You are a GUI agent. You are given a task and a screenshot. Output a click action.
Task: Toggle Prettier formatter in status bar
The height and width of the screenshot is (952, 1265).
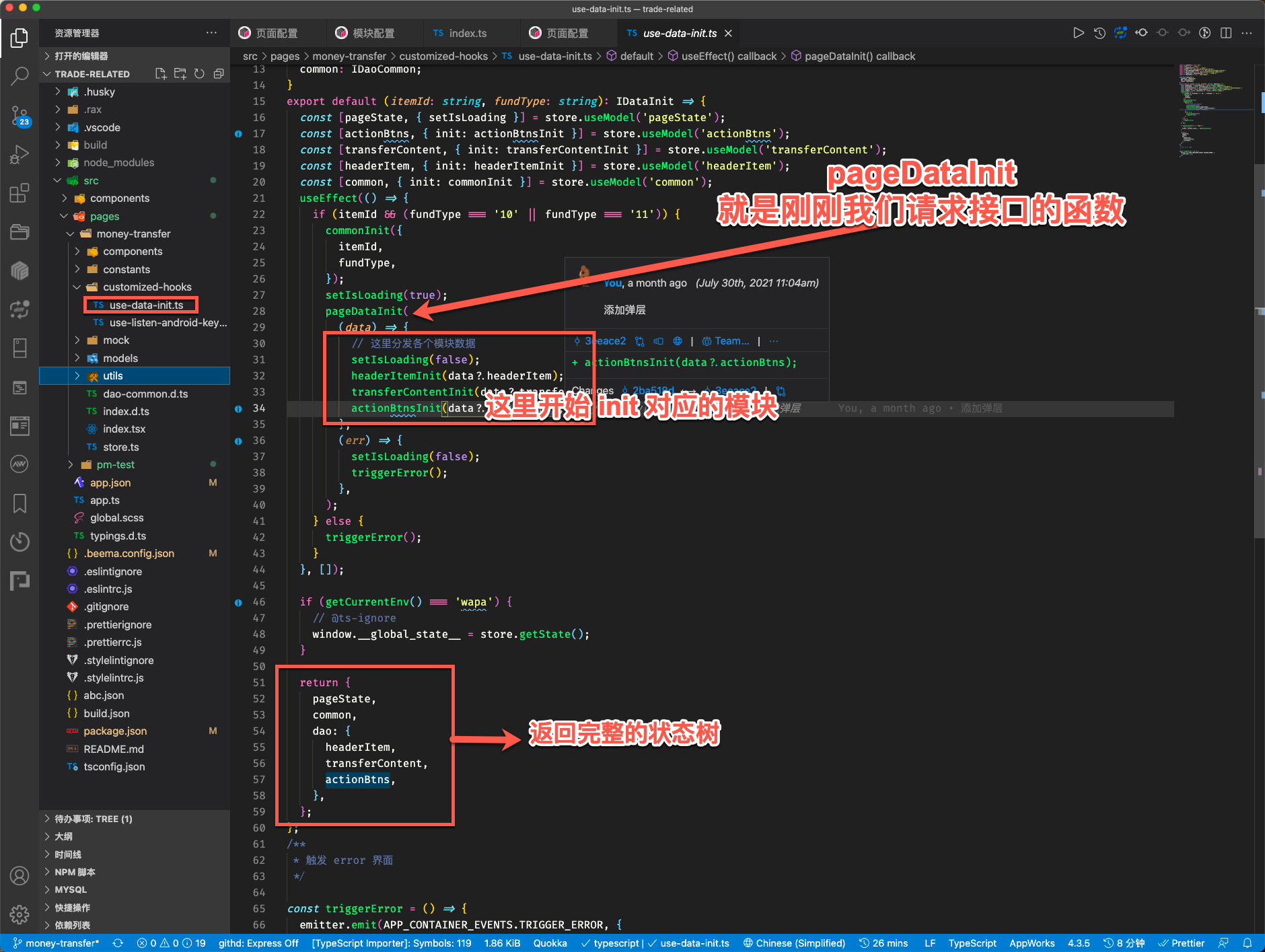click(x=1181, y=943)
